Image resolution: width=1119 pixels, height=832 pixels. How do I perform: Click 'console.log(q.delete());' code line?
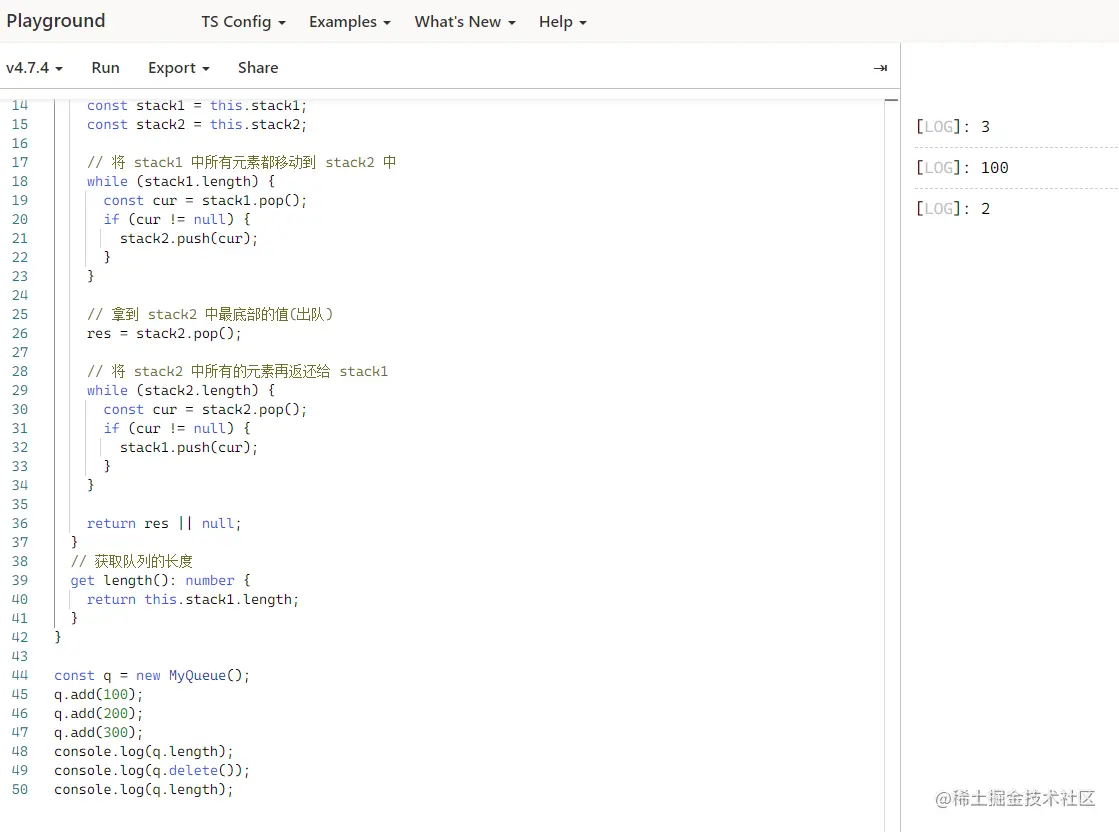coord(152,771)
